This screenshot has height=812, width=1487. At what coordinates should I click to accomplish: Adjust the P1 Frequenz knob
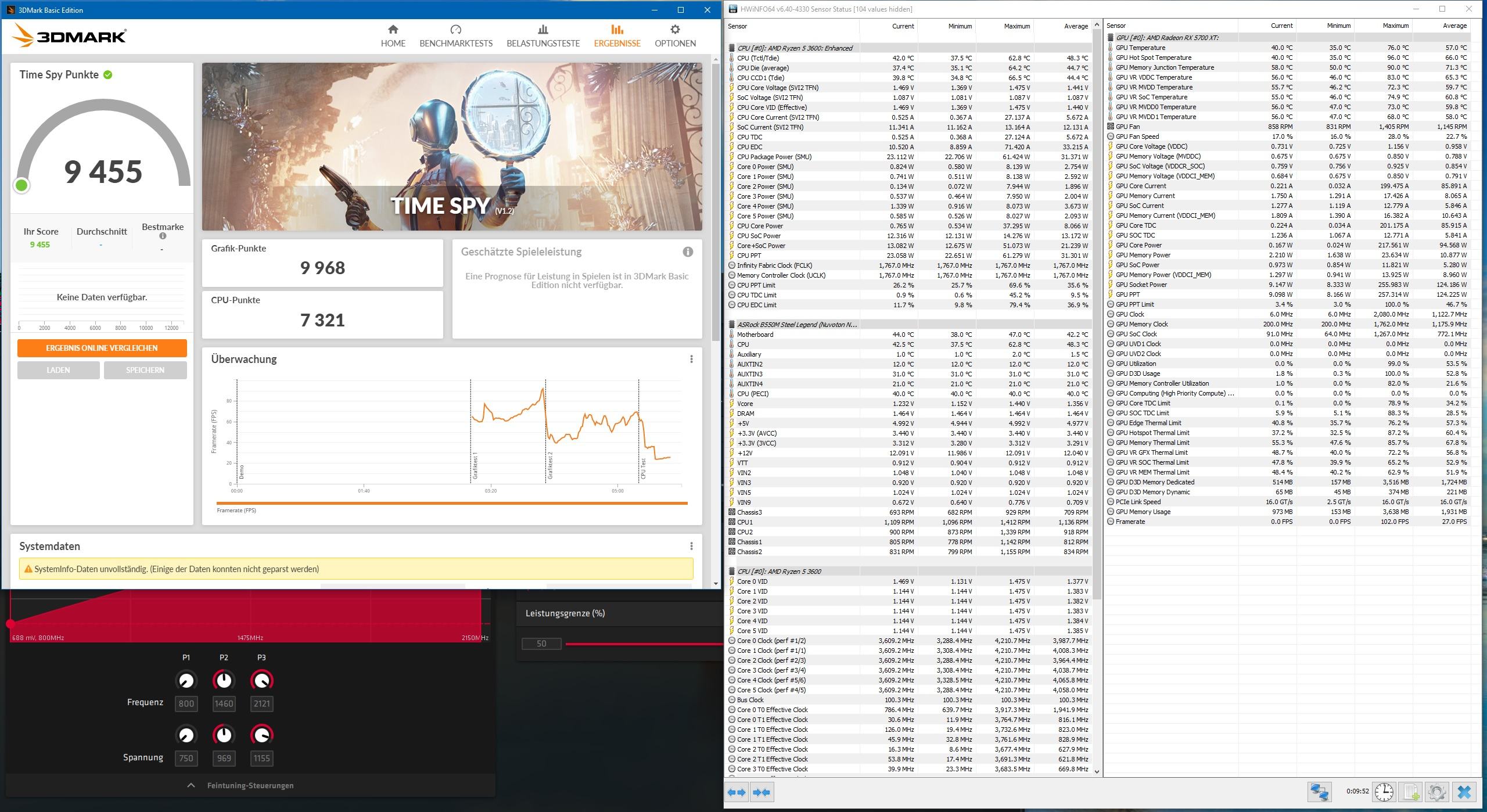(x=186, y=680)
